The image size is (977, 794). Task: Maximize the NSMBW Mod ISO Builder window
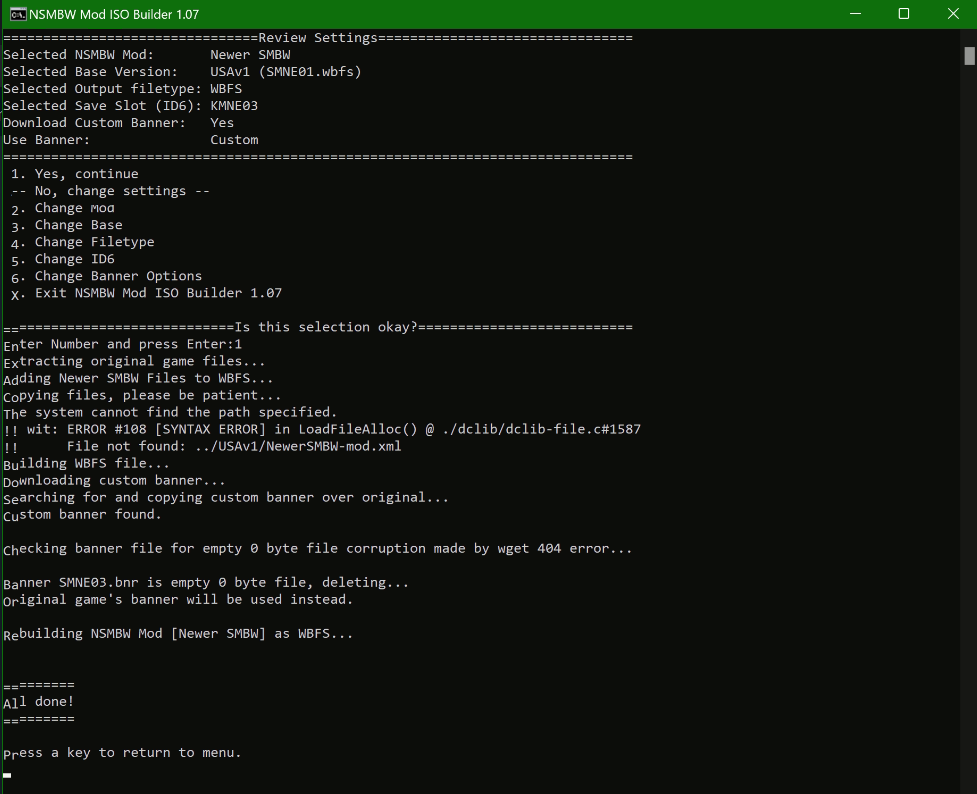coord(903,14)
